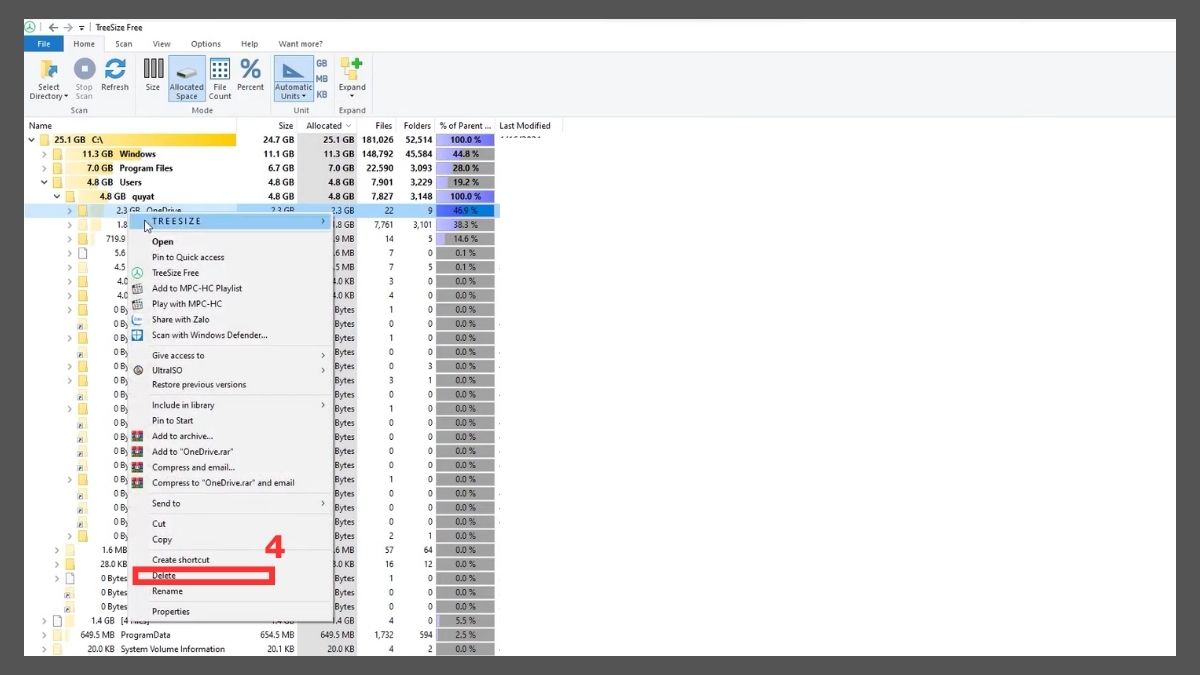
Task: Open the Send to submenu
Action: (x=230, y=503)
